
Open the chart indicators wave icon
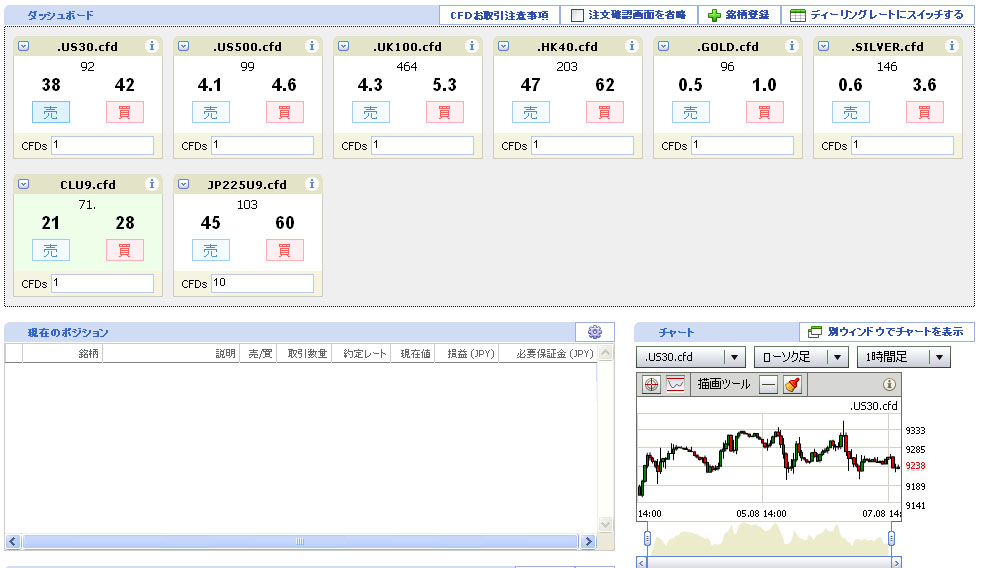point(675,384)
